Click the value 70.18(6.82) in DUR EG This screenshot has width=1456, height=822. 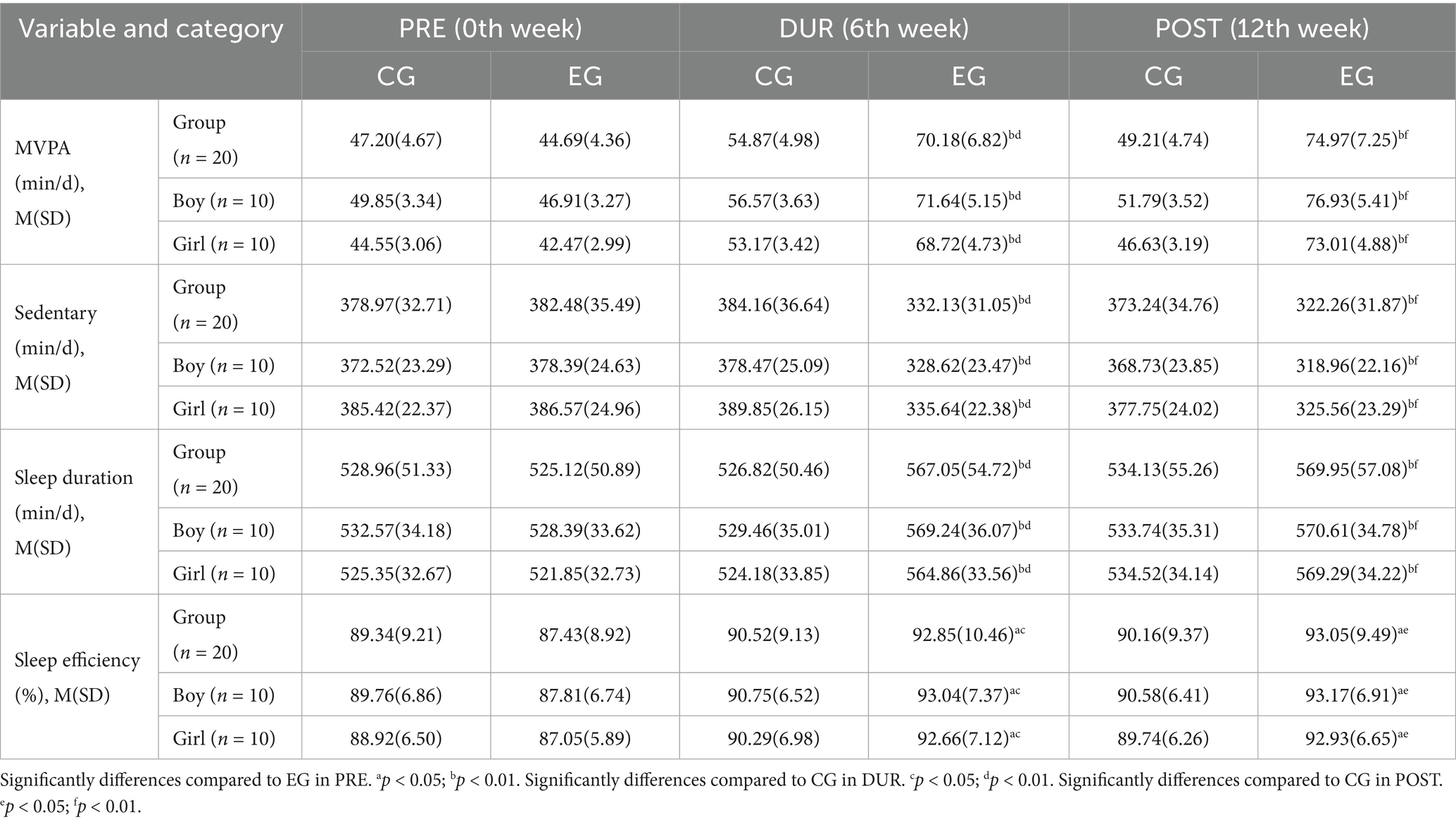pos(968,139)
